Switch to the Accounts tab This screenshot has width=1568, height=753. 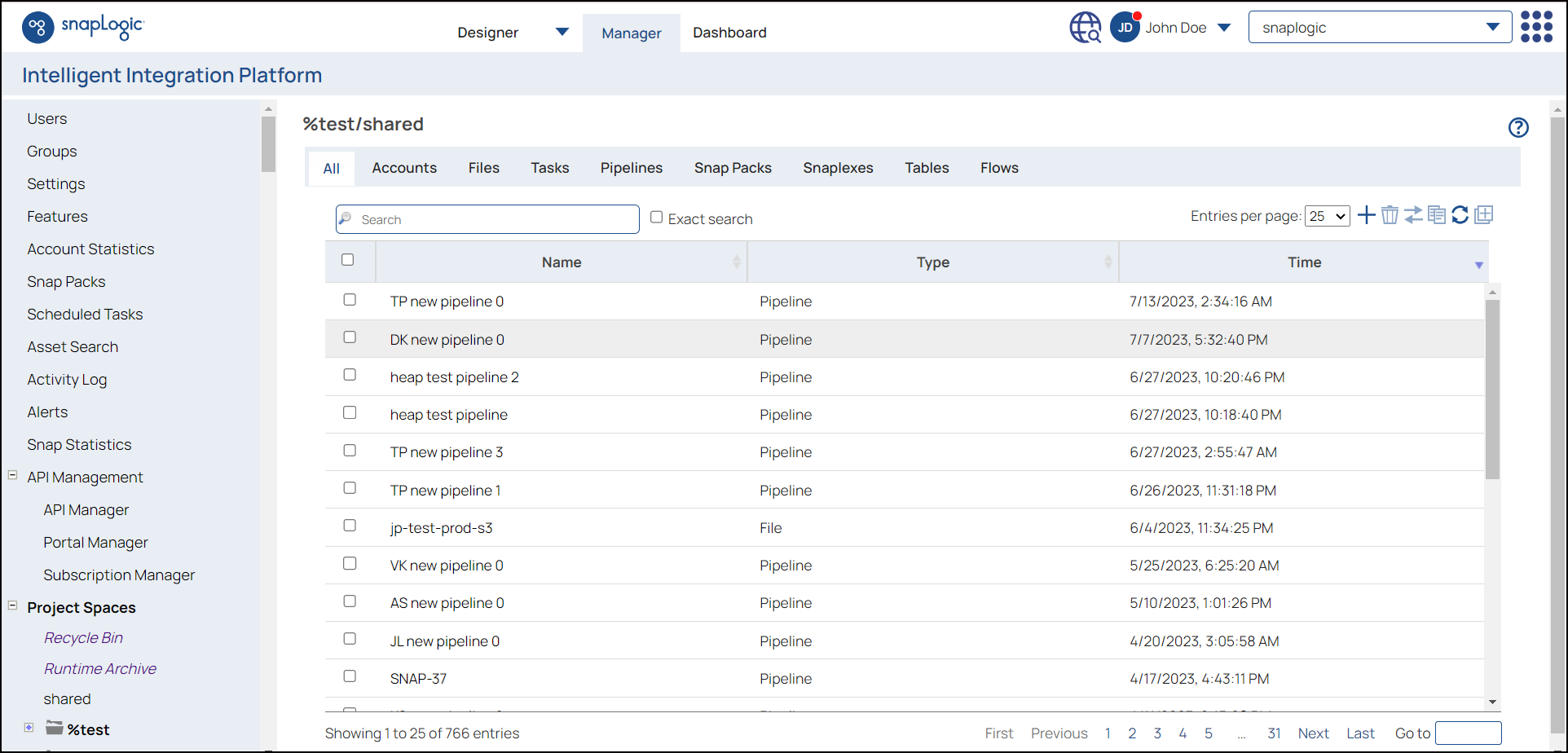pos(404,167)
